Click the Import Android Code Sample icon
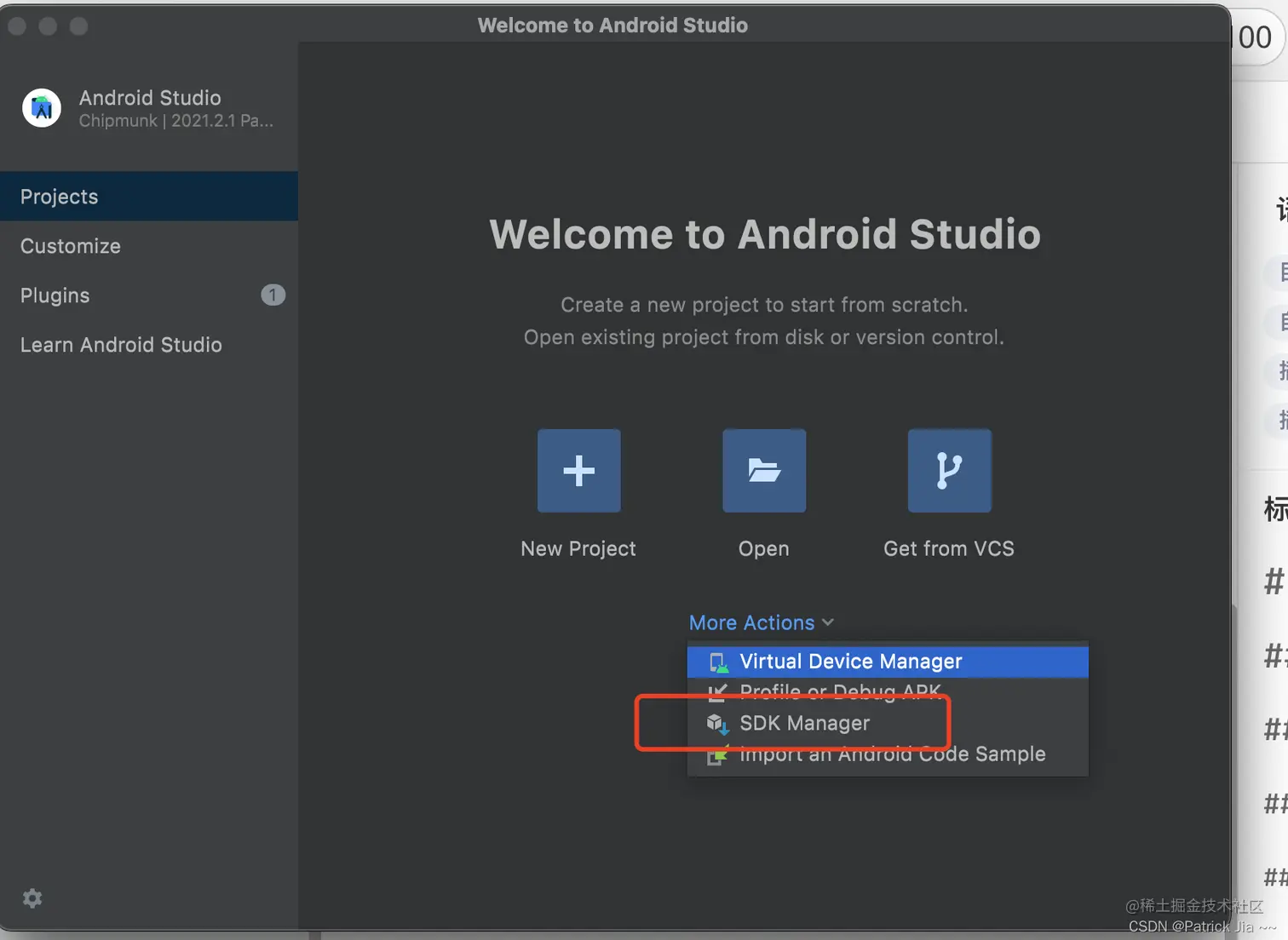The height and width of the screenshot is (940, 1288). point(718,754)
